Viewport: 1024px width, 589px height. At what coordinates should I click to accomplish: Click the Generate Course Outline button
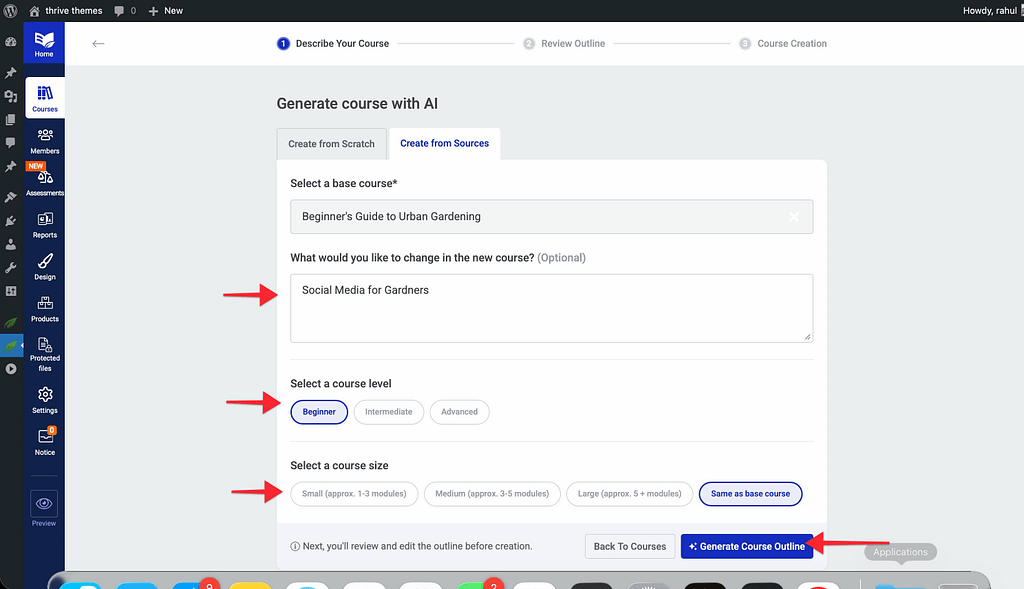coord(746,546)
